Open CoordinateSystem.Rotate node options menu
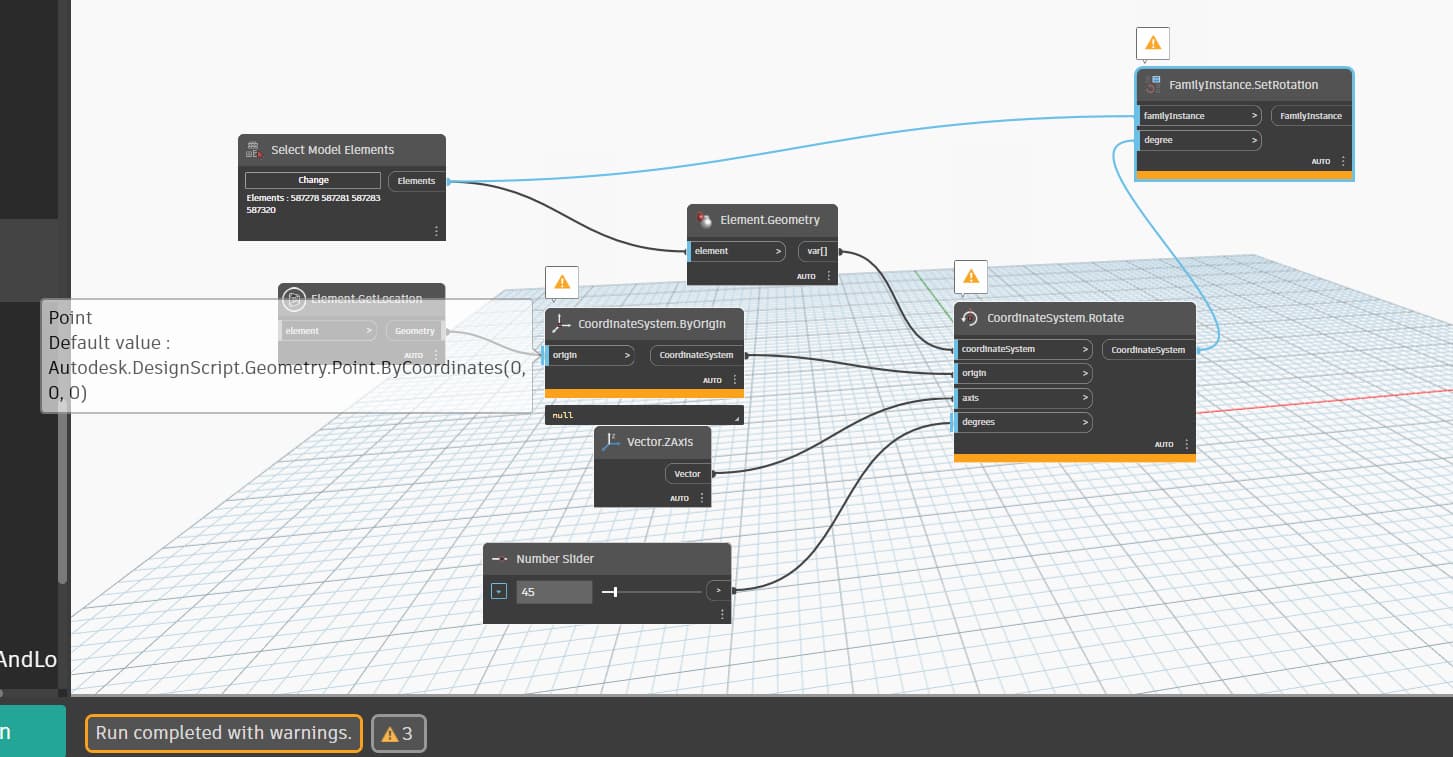 (1187, 444)
